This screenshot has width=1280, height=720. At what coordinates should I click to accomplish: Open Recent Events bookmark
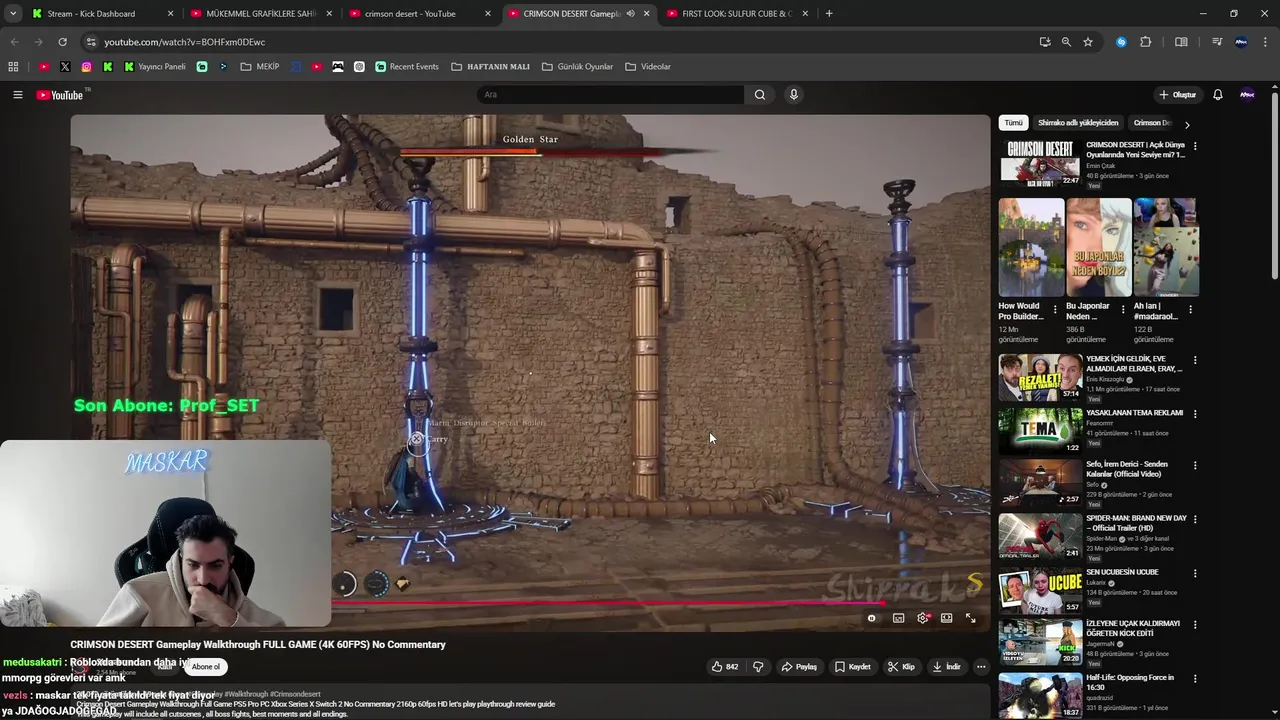(x=407, y=67)
